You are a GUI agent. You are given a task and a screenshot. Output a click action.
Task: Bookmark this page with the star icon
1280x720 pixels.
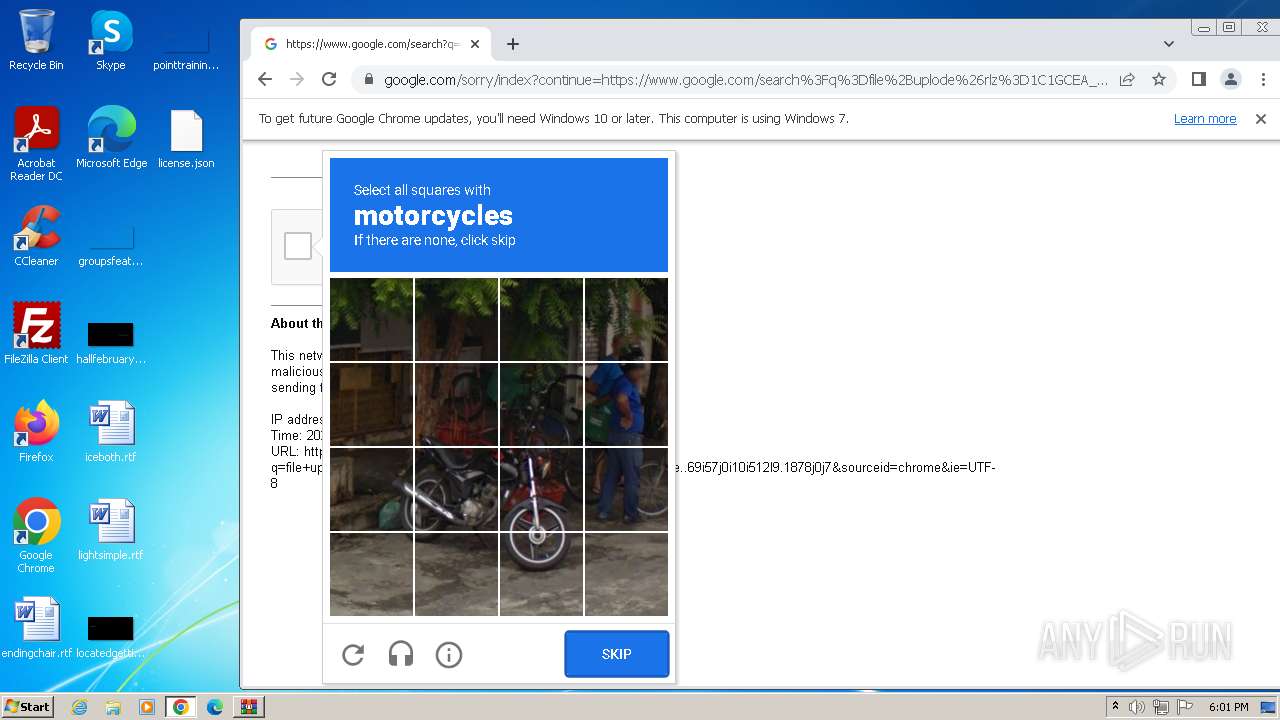point(1159,79)
